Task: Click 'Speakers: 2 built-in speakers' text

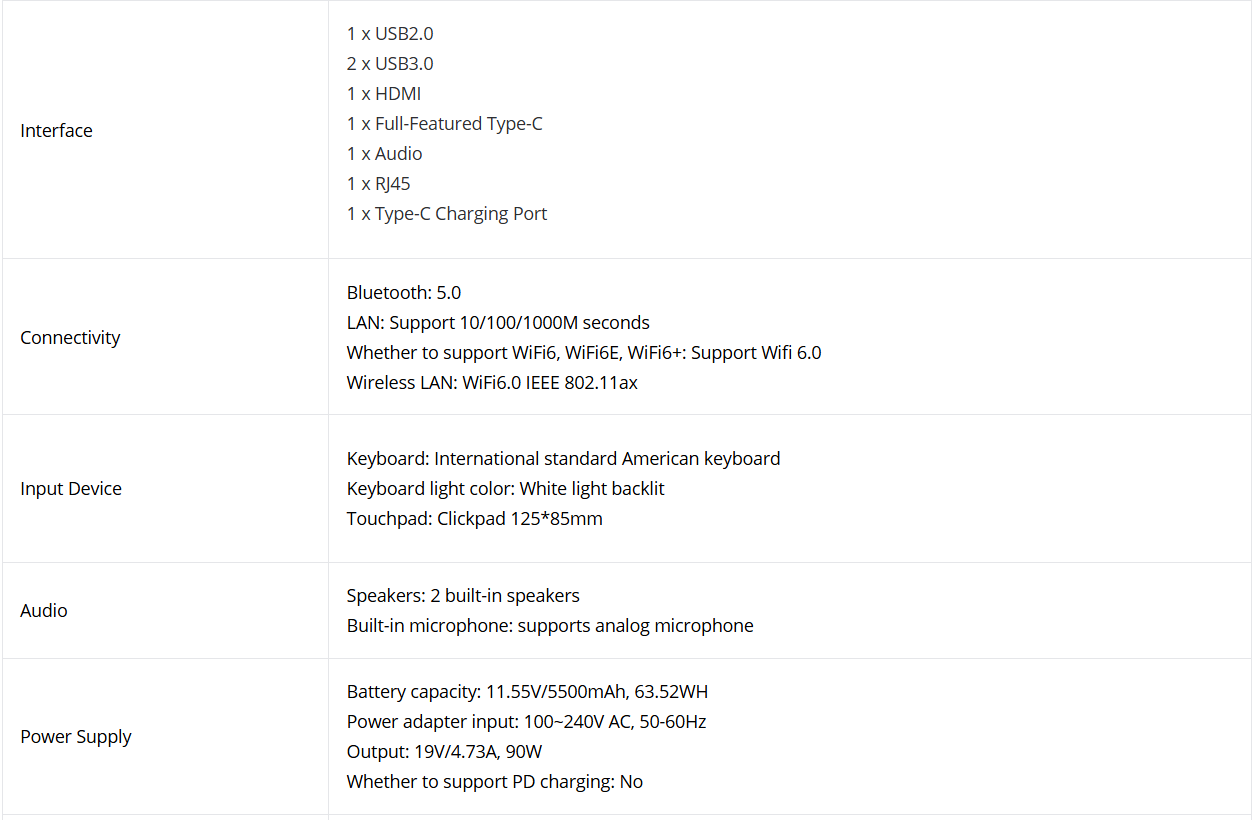Action: (463, 596)
